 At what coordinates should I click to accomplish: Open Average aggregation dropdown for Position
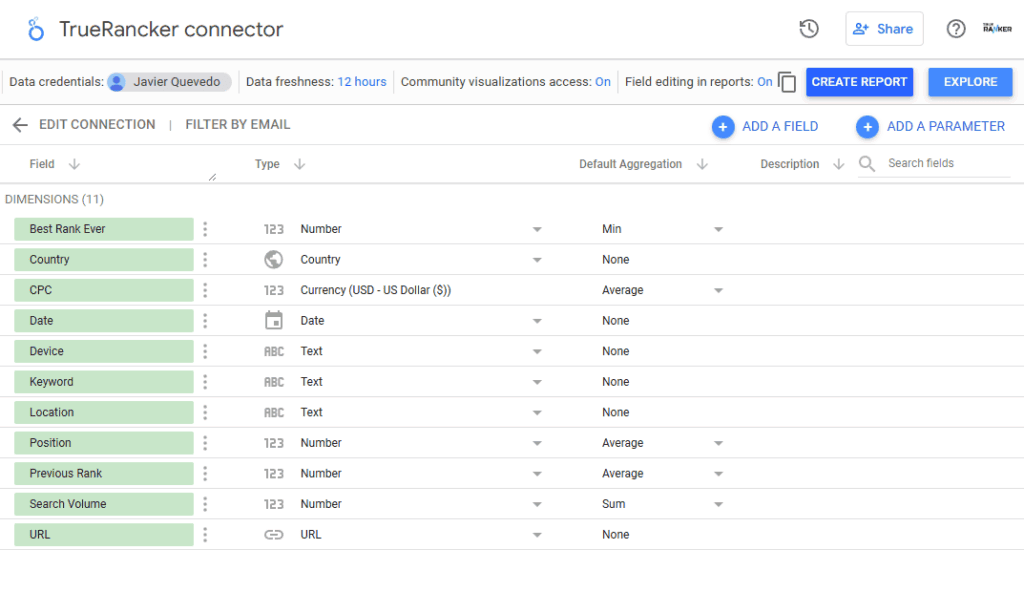point(718,443)
